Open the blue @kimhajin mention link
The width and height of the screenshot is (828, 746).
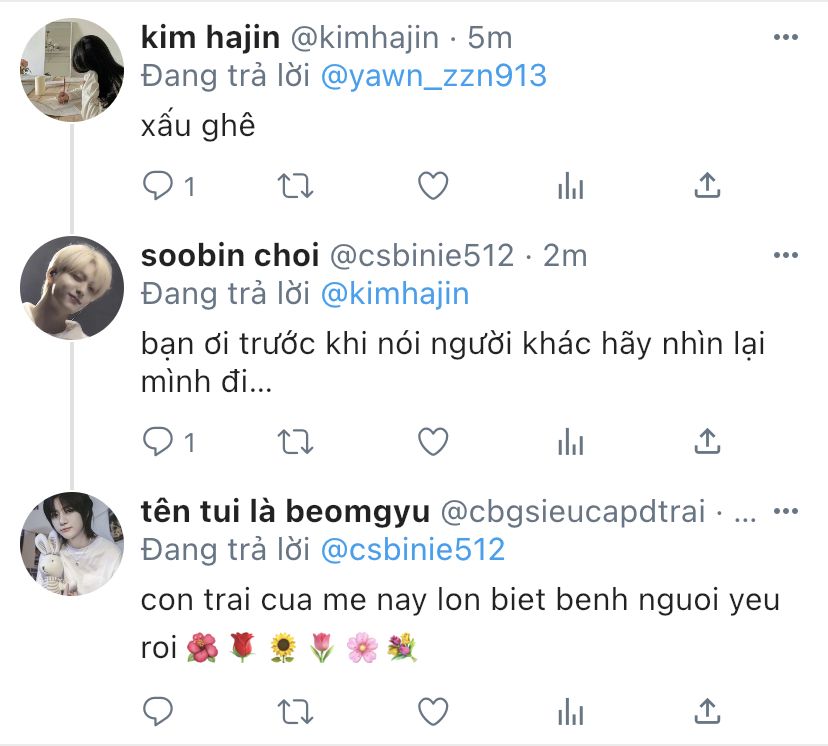[395, 294]
